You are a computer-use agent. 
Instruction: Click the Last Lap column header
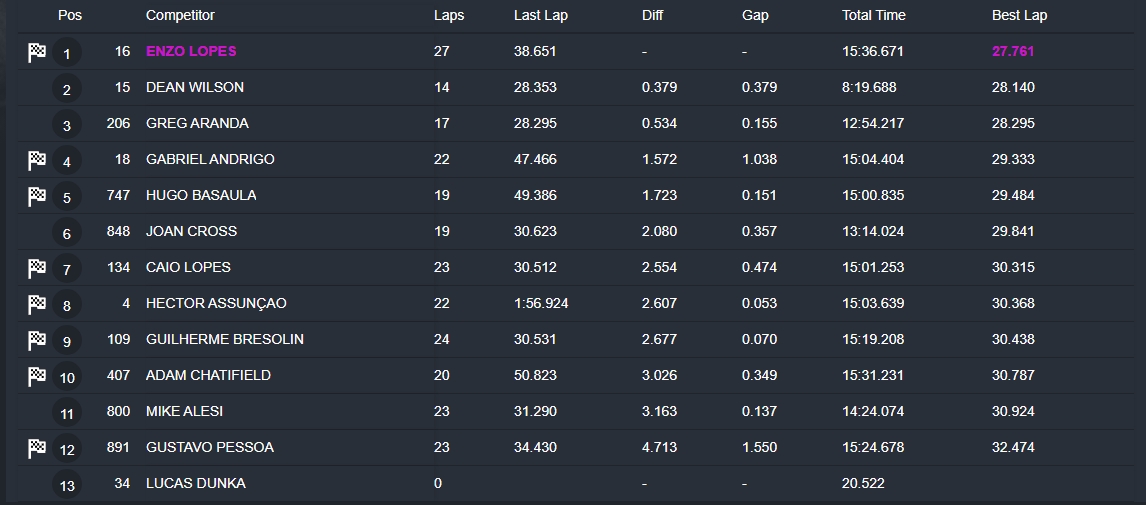[x=541, y=15]
